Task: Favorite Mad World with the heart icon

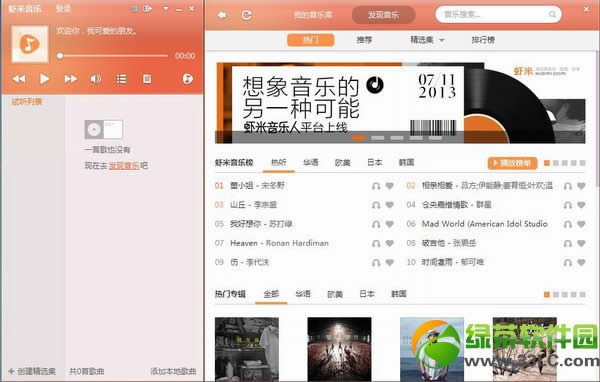Action: click(581, 224)
